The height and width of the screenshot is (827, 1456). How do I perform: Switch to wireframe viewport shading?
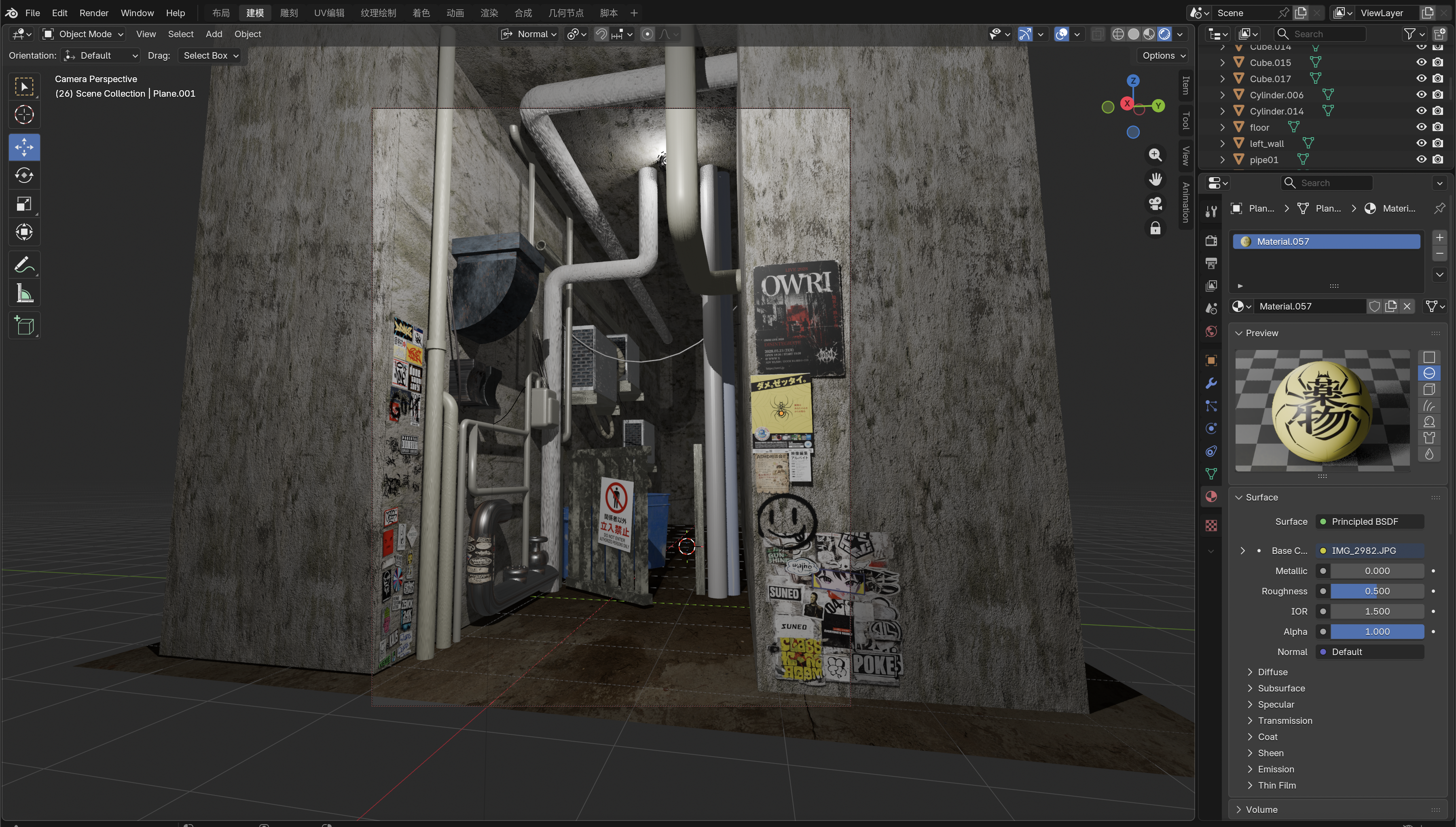pos(1118,34)
